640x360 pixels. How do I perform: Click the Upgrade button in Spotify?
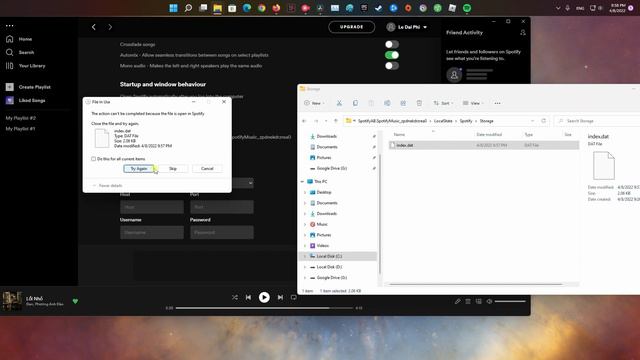coord(351,27)
